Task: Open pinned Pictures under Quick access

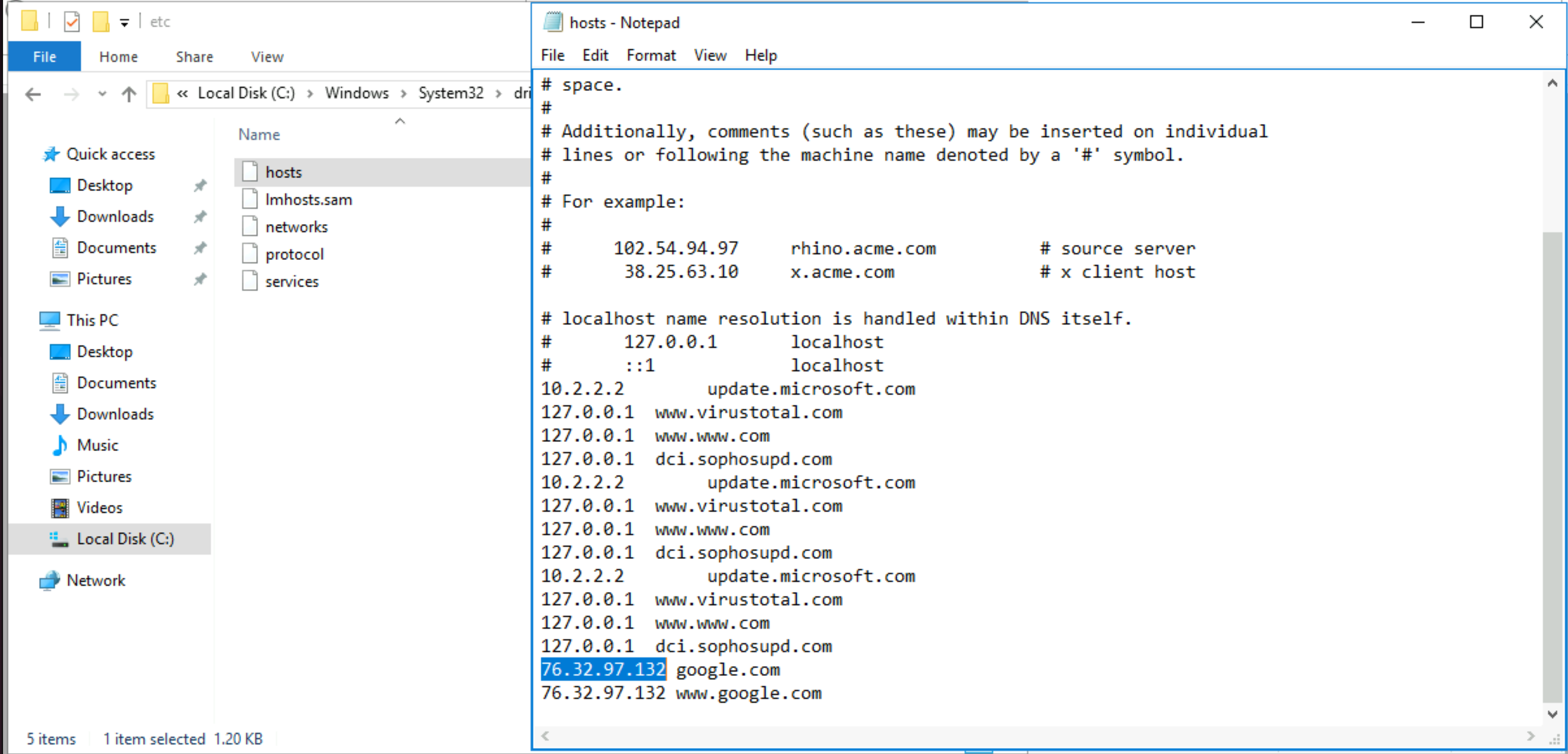Action: point(104,279)
